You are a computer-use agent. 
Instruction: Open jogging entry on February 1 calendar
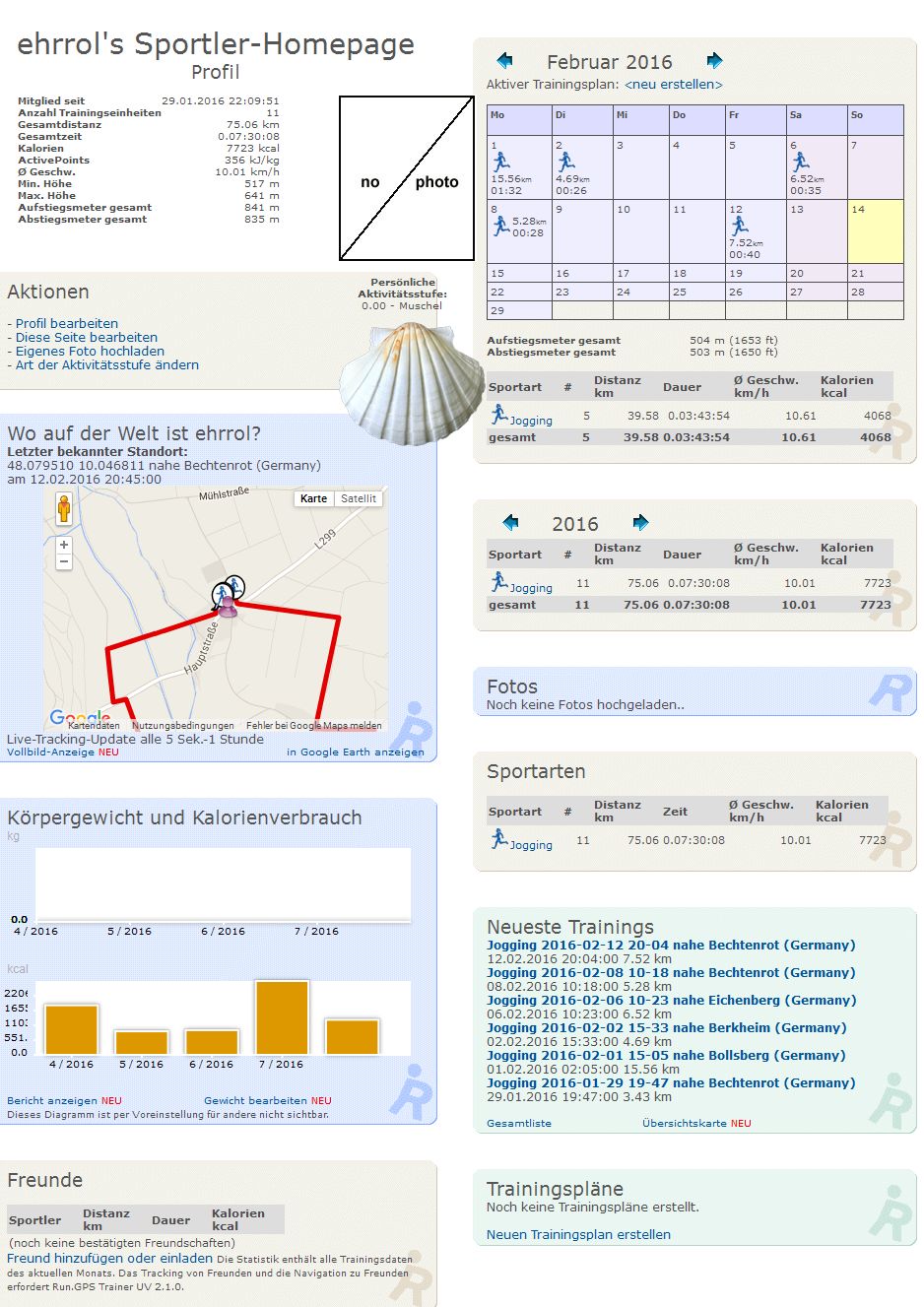coord(501,162)
